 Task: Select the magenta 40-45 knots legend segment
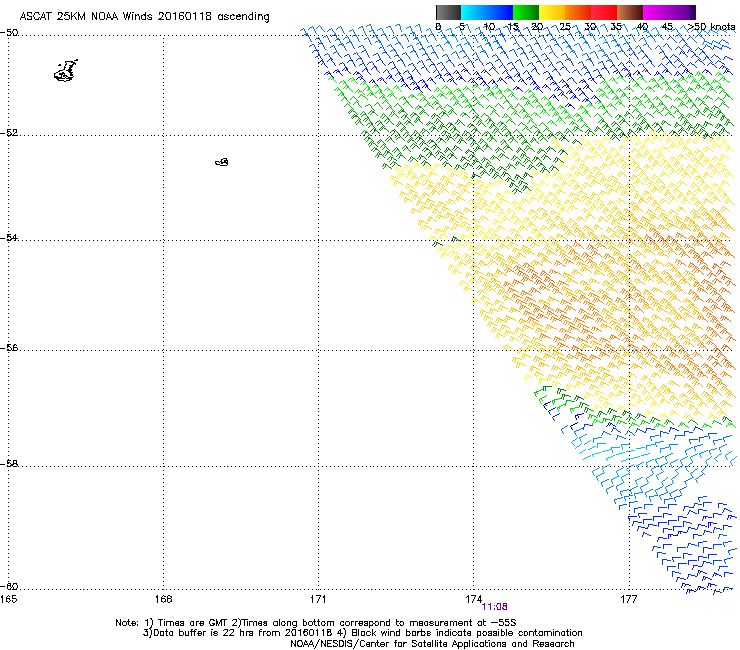656,12
